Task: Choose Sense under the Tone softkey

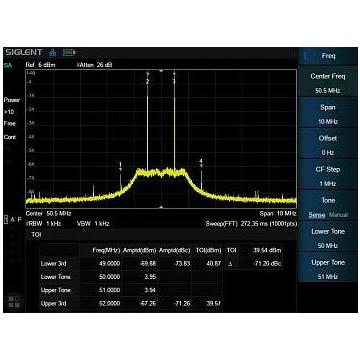Action: 317,215
